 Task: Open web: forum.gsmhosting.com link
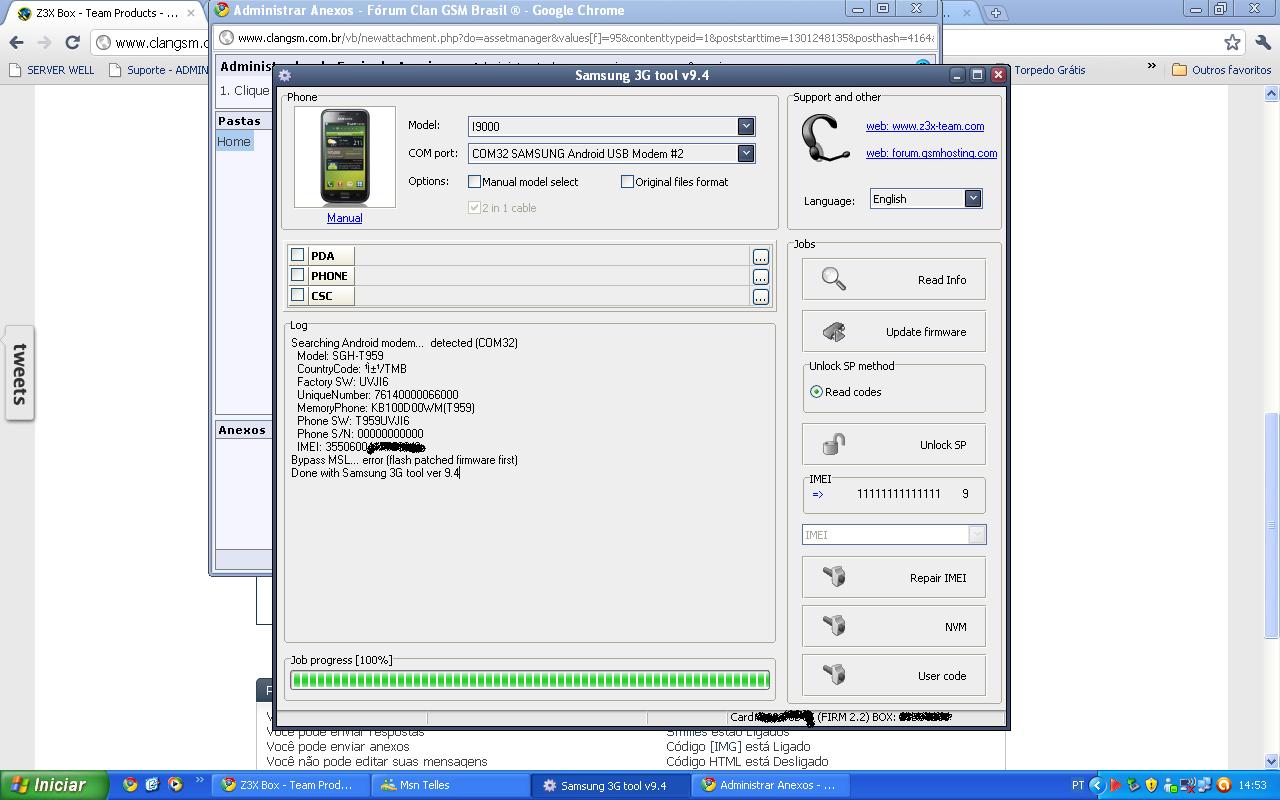931,153
